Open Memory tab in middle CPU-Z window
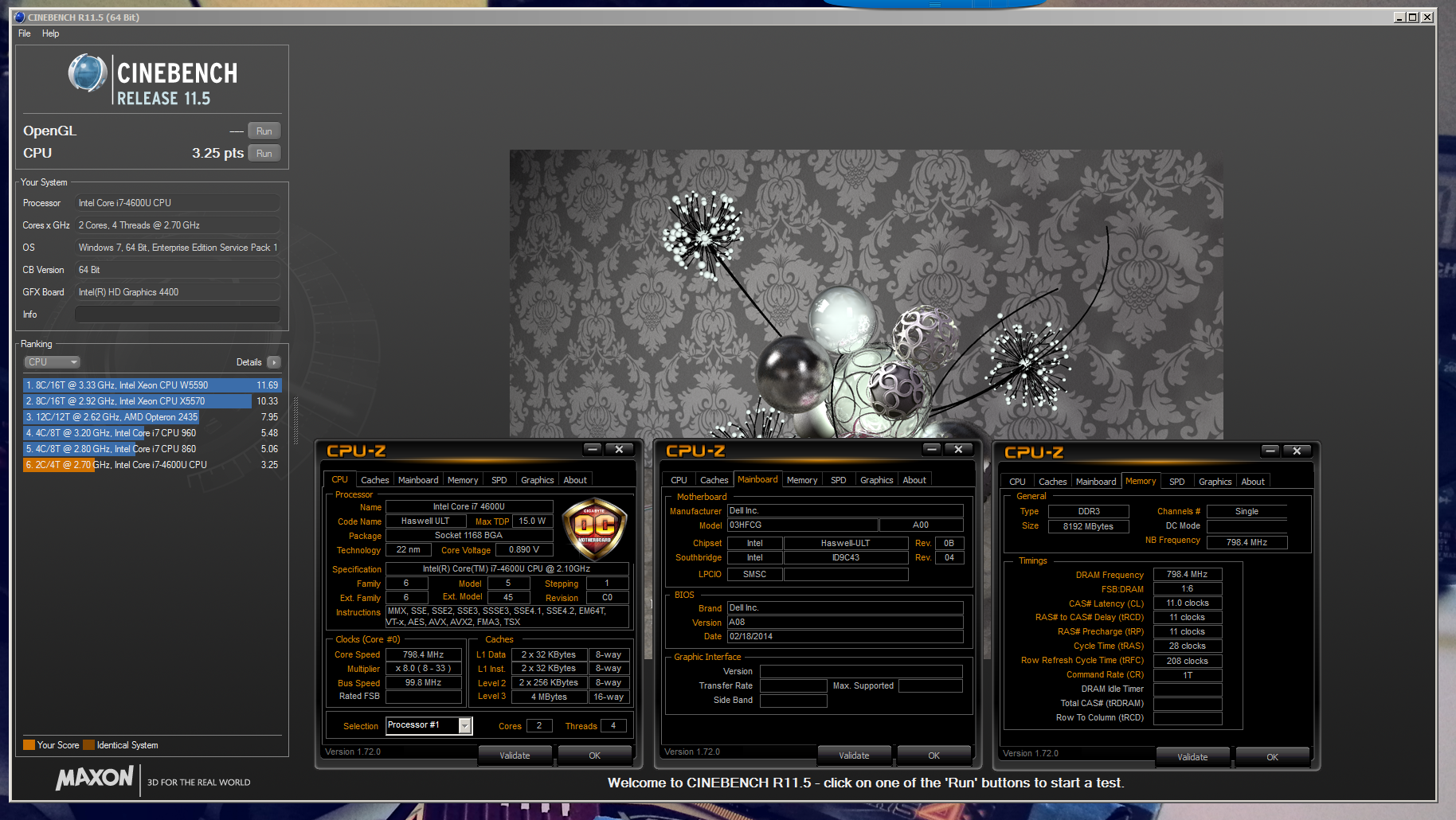The width and height of the screenshot is (1456, 820). (x=802, y=480)
